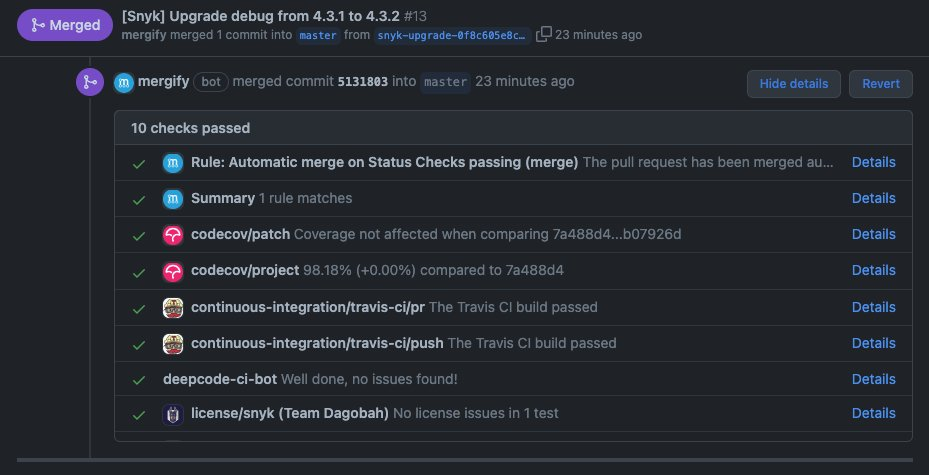Viewport: 929px width, 475px height.
Task: Open the codecov/project app icon
Action: point(173,271)
